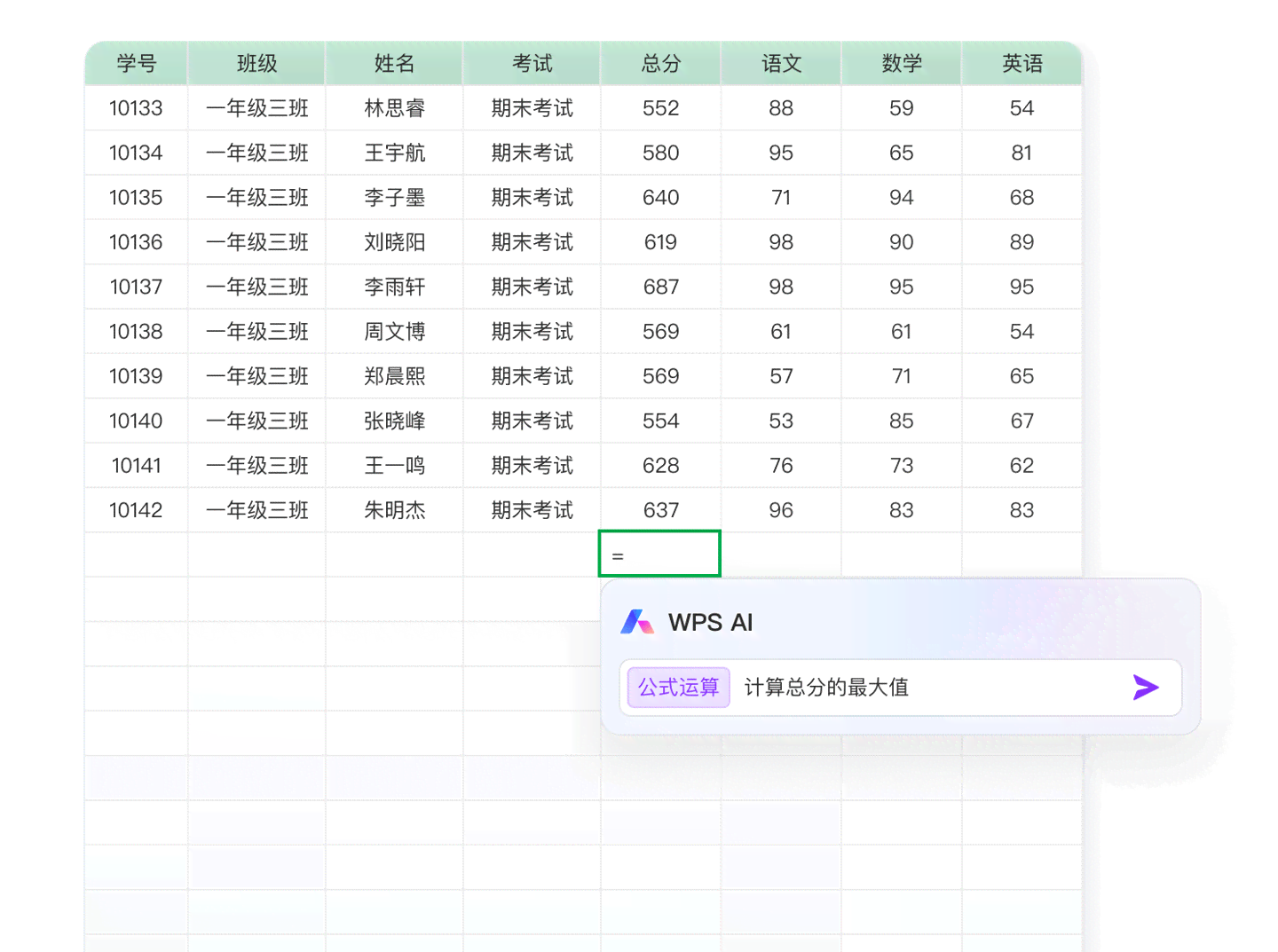The width and height of the screenshot is (1278, 952).
Task: Select 一年级三班 cell in row 10133
Action: (256, 108)
